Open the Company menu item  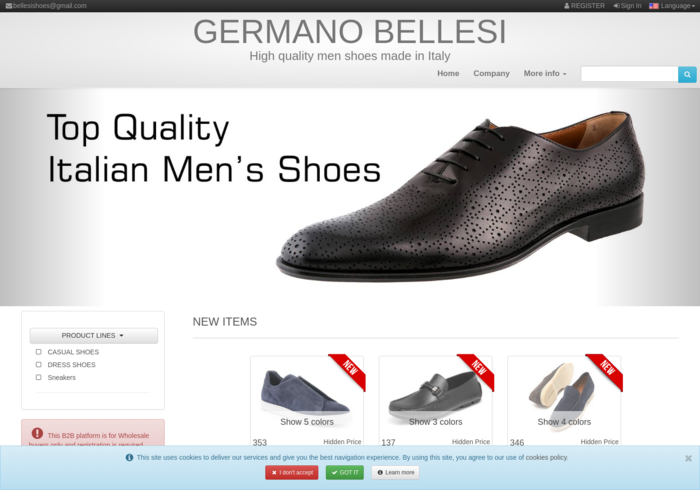tap(491, 74)
